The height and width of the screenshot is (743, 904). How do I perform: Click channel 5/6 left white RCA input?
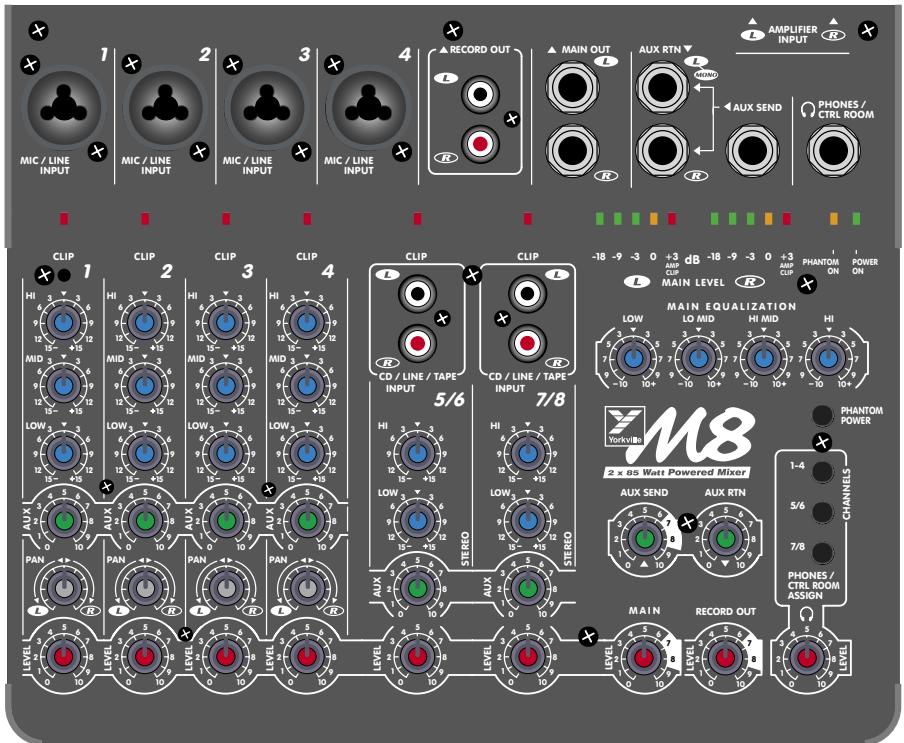[x=417, y=294]
